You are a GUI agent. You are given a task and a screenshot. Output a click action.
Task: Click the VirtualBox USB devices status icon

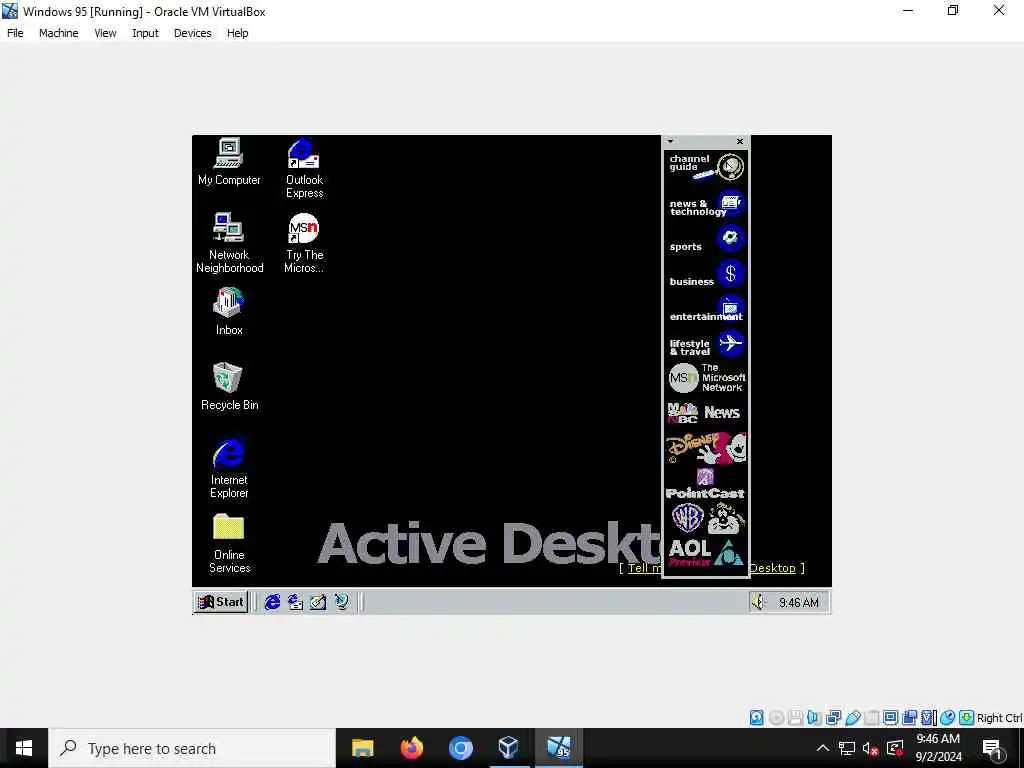click(852, 718)
